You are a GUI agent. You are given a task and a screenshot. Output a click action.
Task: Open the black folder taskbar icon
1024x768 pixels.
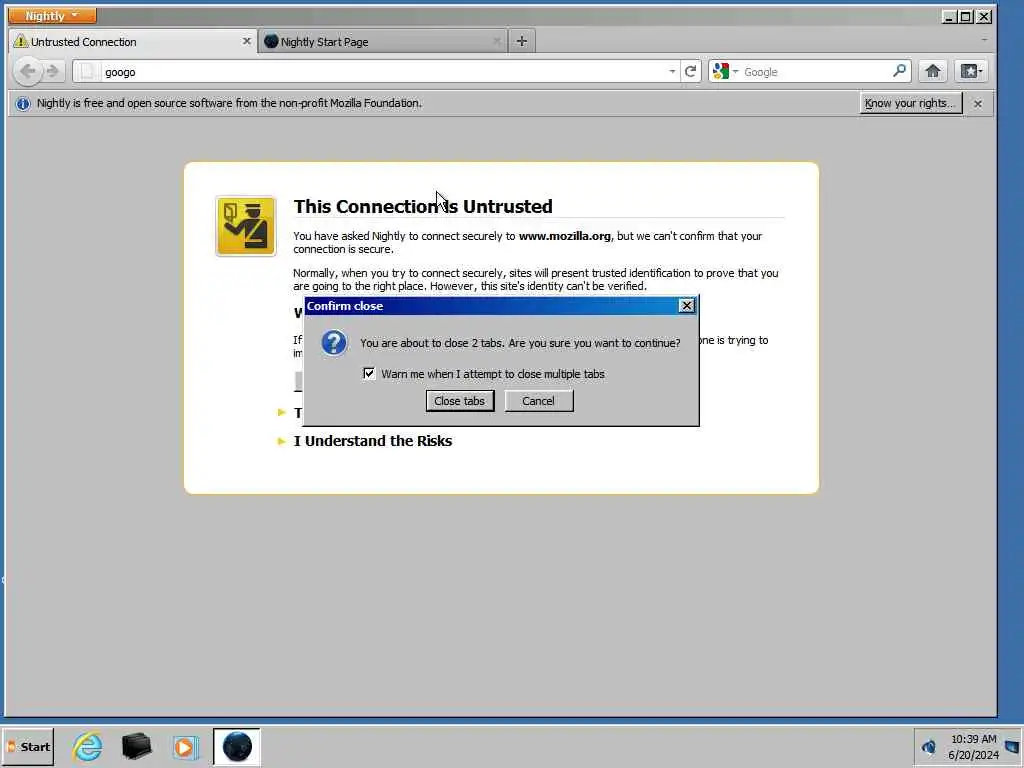(x=136, y=746)
